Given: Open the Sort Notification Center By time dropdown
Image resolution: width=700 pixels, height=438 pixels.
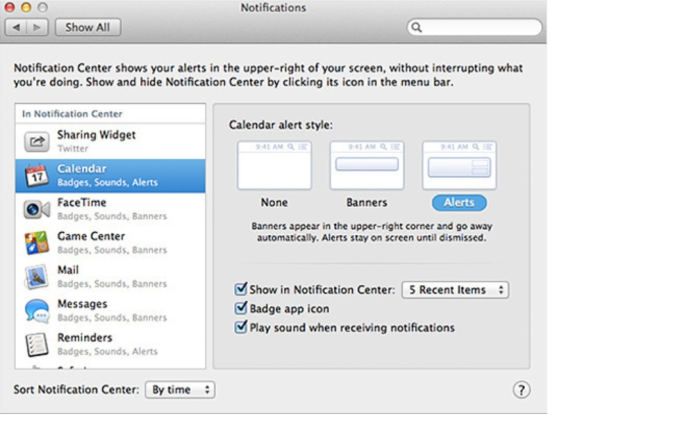Looking at the screenshot, I should (x=180, y=390).
